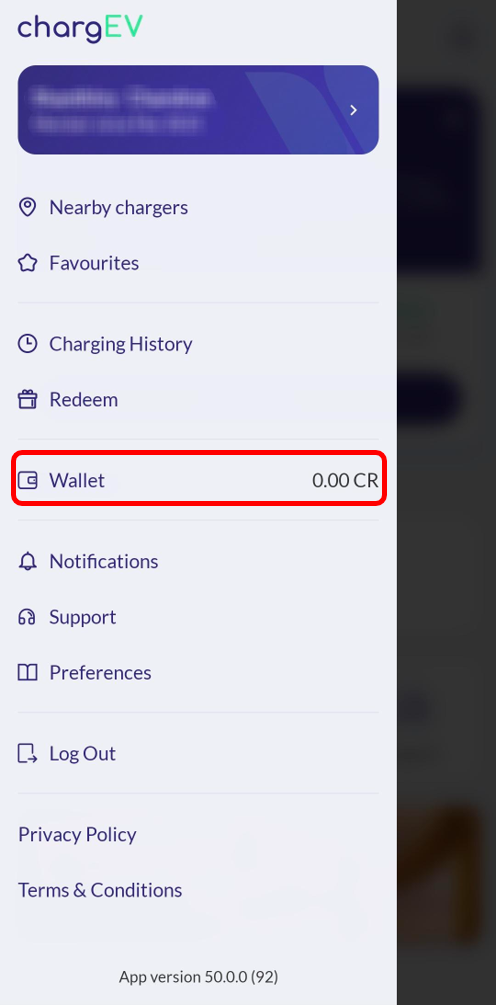496x1005 pixels.
Task: Click the headset icon beside Support
Action: click(27, 617)
